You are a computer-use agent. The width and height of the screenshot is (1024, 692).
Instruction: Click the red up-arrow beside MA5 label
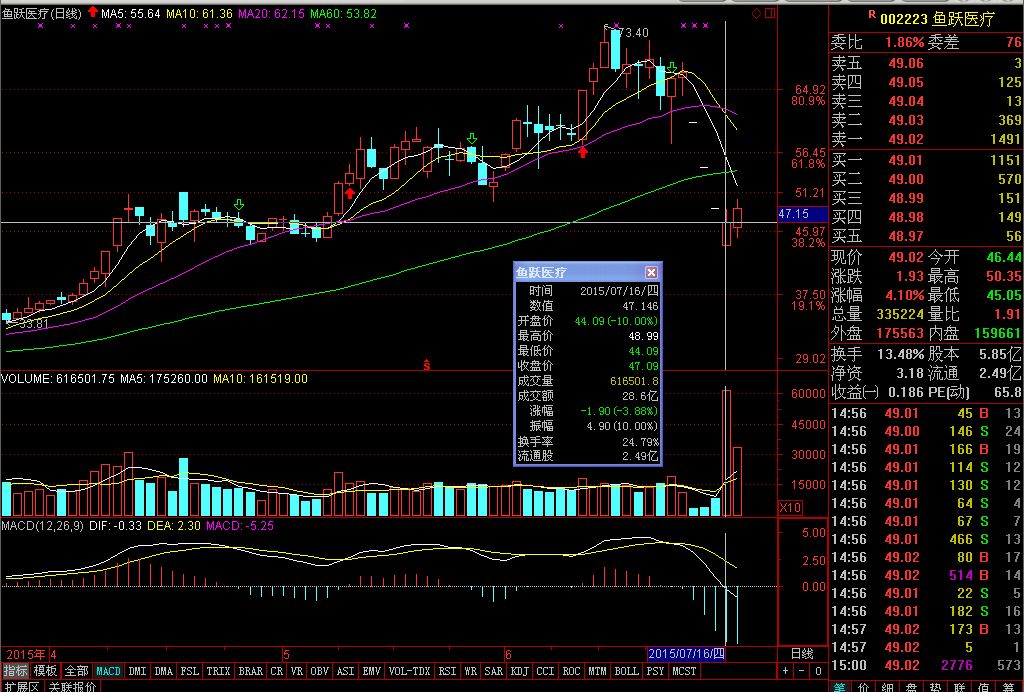point(93,12)
